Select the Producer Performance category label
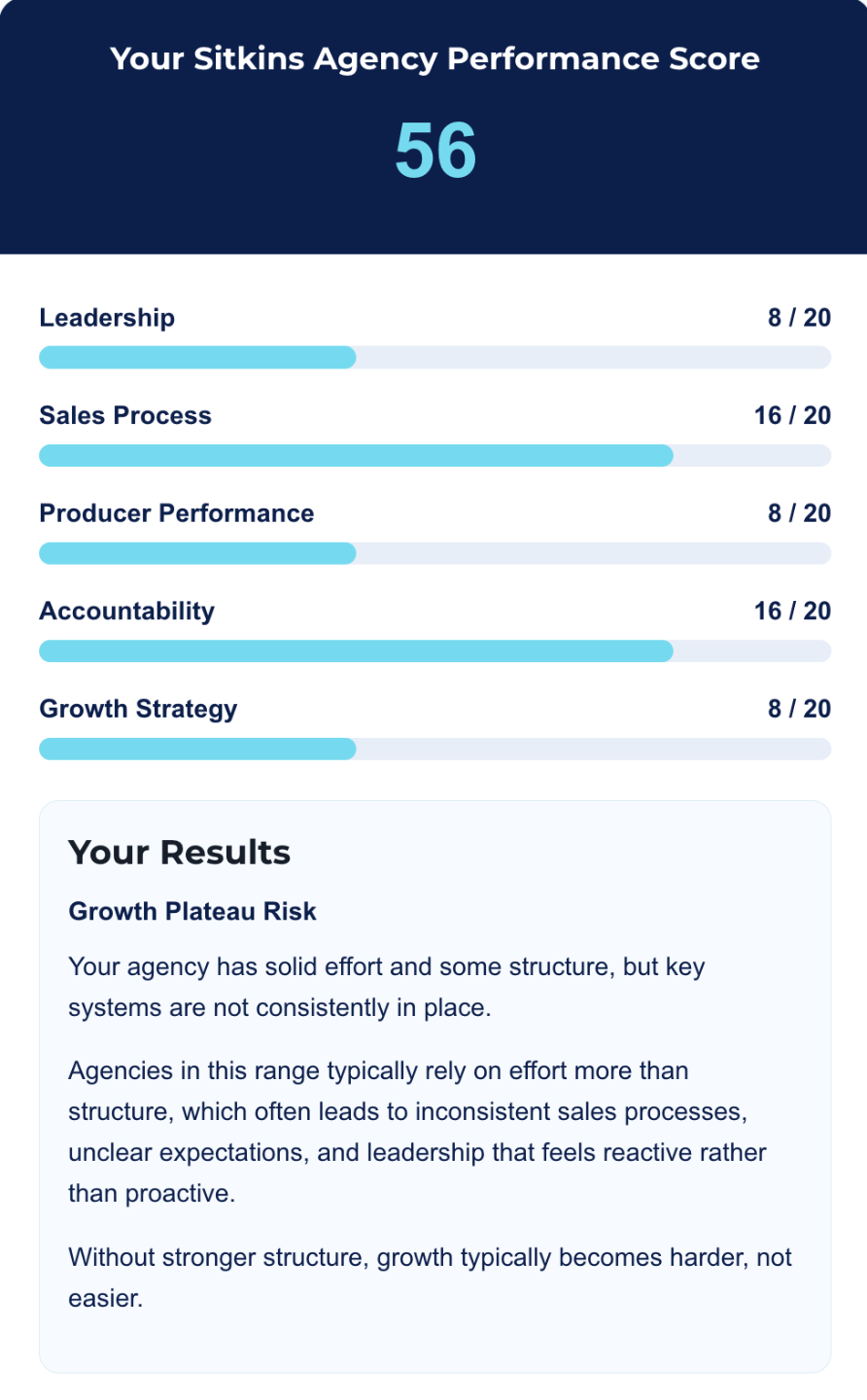Image resolution: width=867 pixels, height=1400 pixels. click(177, 513)
